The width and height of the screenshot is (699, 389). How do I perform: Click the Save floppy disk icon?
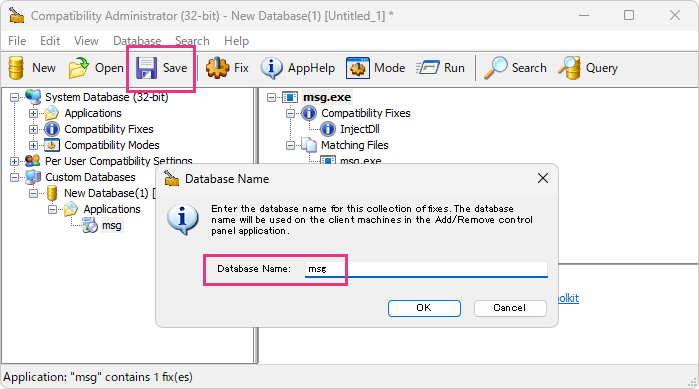click(146, 68)
